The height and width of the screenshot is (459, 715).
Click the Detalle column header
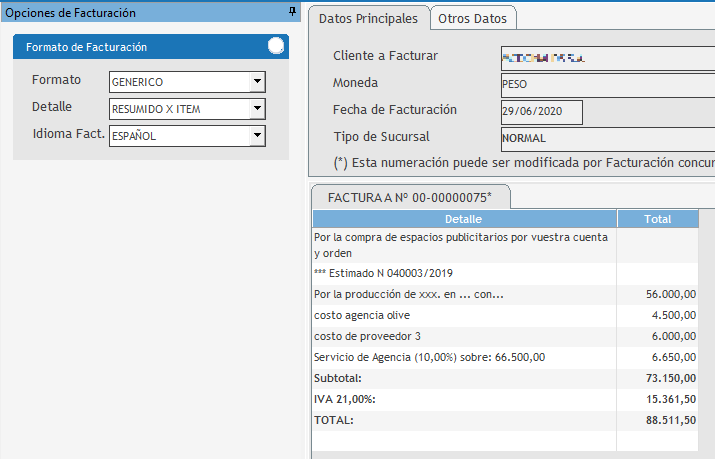point(464,219)
